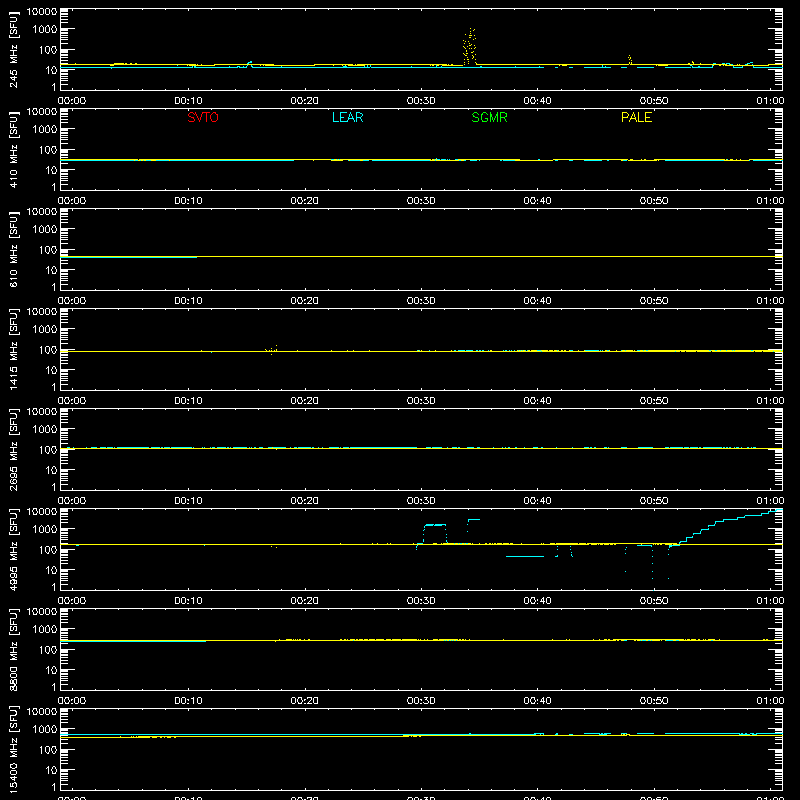Click the 410 MHz [SFU] axis title
This screenshot has height=800, width=800.
(x=13, y=149)
